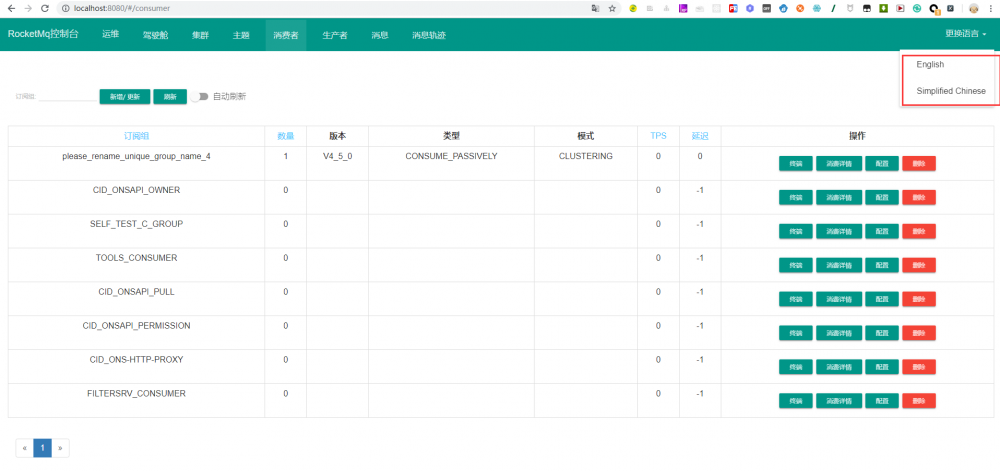Click the 新增/更新 button

click(x=125, y=97)
